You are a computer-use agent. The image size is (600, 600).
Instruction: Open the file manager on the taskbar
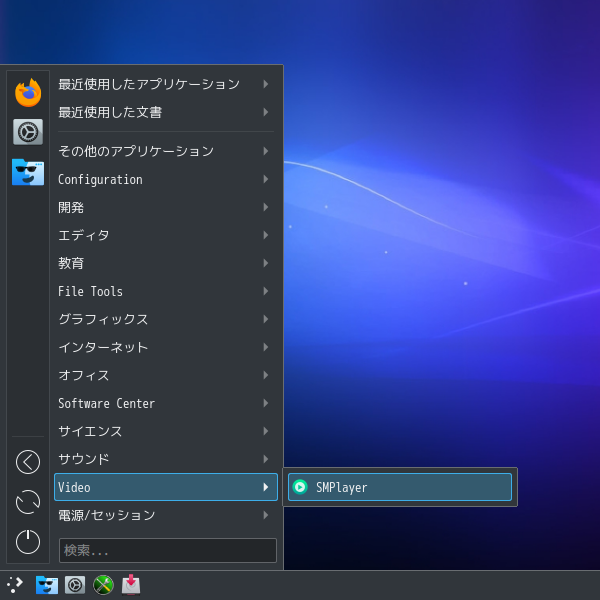pos(47,585)
